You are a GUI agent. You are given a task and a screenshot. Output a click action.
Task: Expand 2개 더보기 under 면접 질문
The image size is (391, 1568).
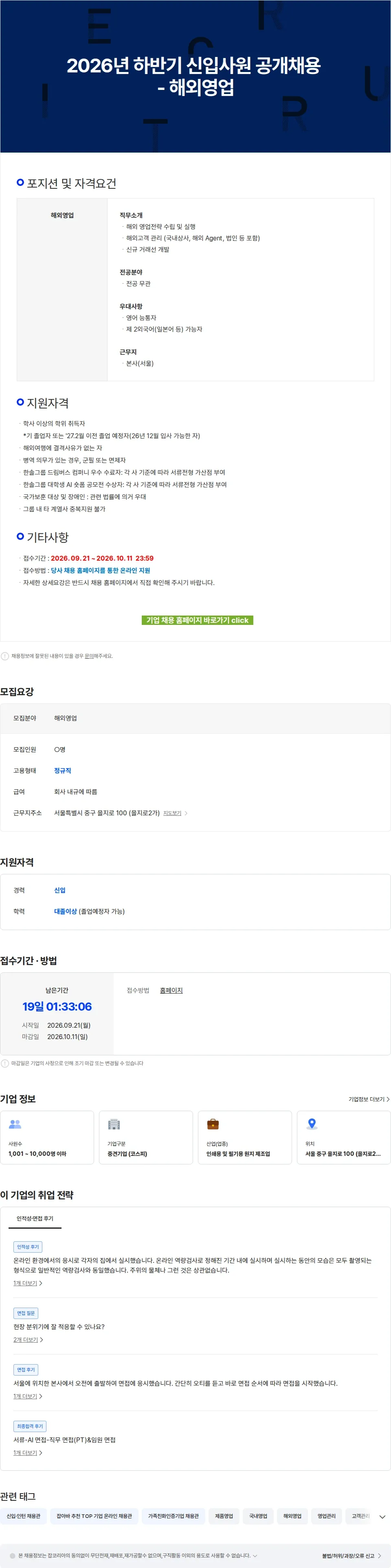28,1339
